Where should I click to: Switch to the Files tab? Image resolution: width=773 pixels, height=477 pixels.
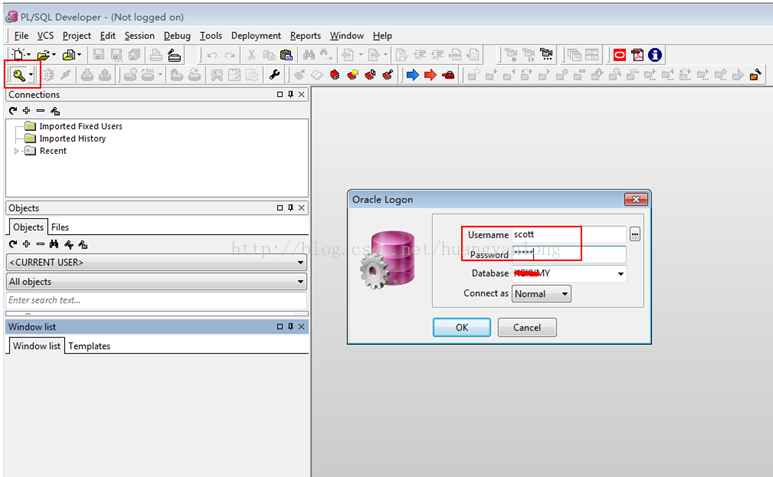[x=60, y=227]
